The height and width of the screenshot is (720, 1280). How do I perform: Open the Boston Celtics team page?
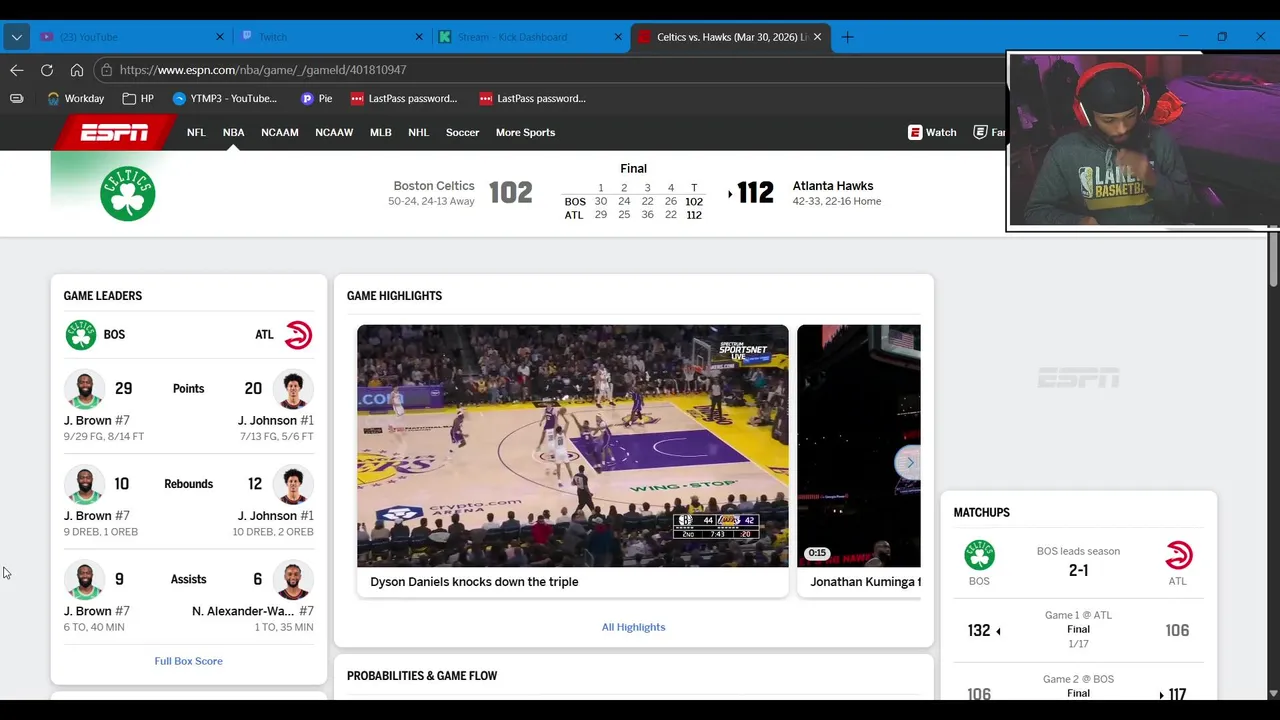point(434,186)
